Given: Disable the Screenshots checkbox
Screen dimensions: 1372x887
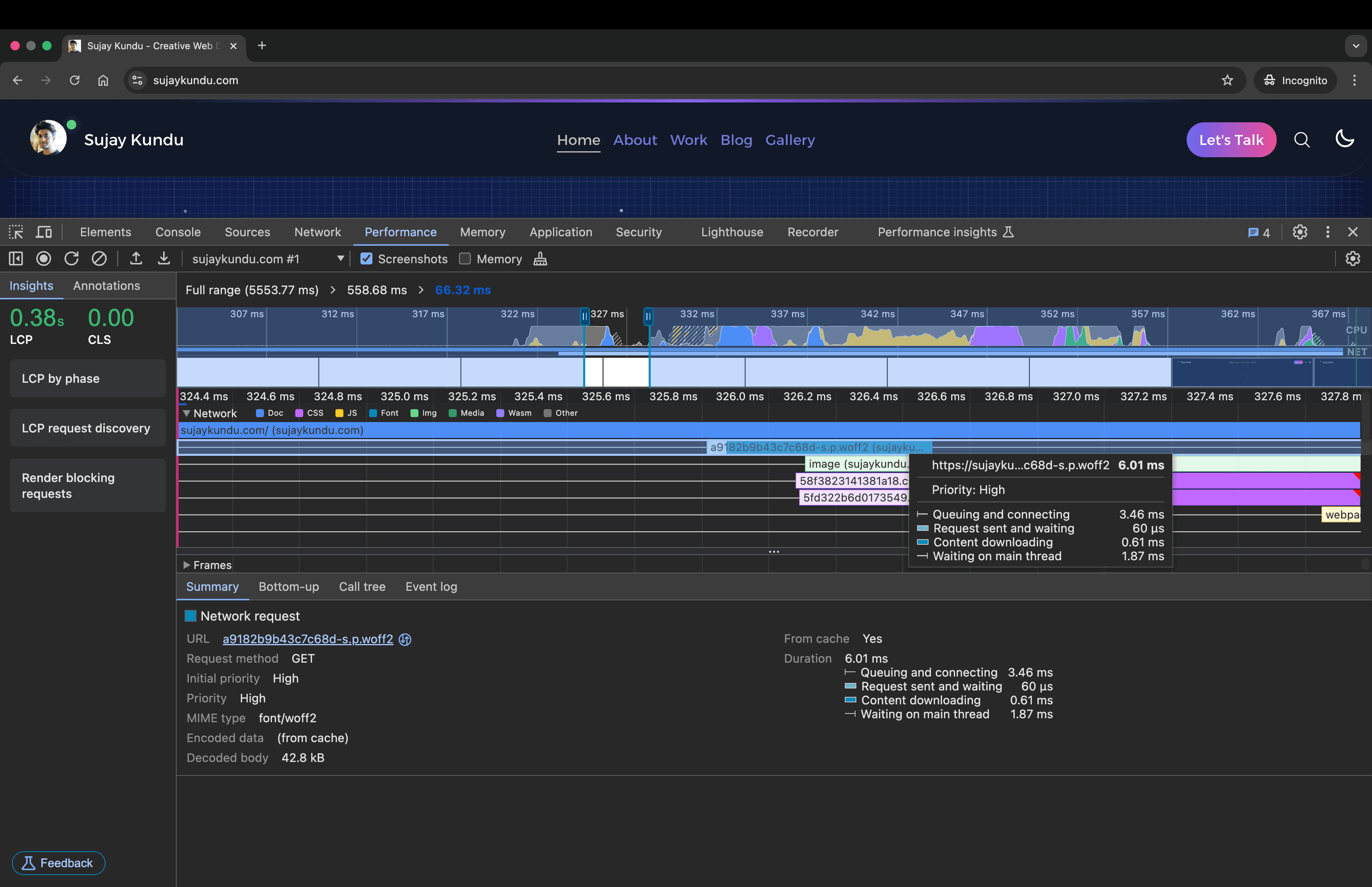Looking at the screenshot, I should coord(367,258).
